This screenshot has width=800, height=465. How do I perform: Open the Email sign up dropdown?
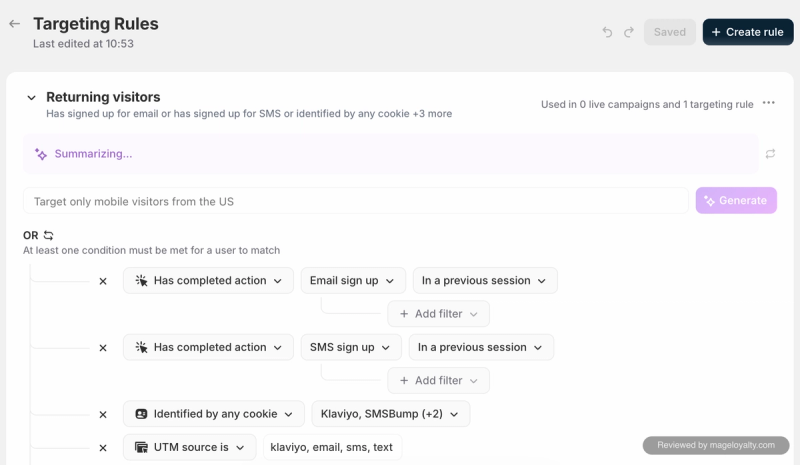coord(353,281)
